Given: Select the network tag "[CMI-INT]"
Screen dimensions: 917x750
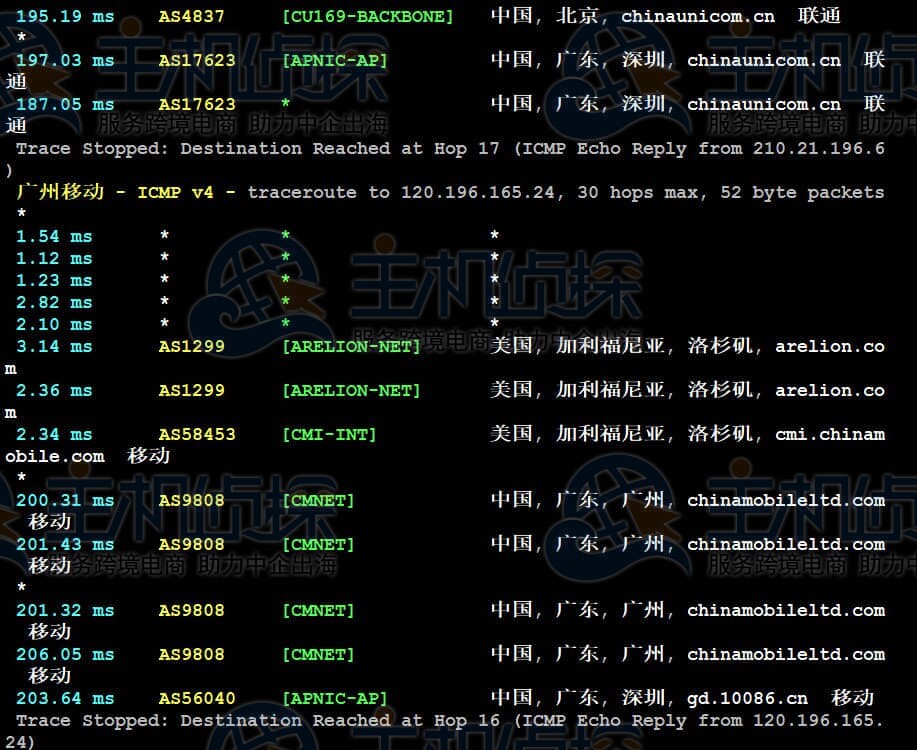Looking at the screenshot, I should [329, 435].
